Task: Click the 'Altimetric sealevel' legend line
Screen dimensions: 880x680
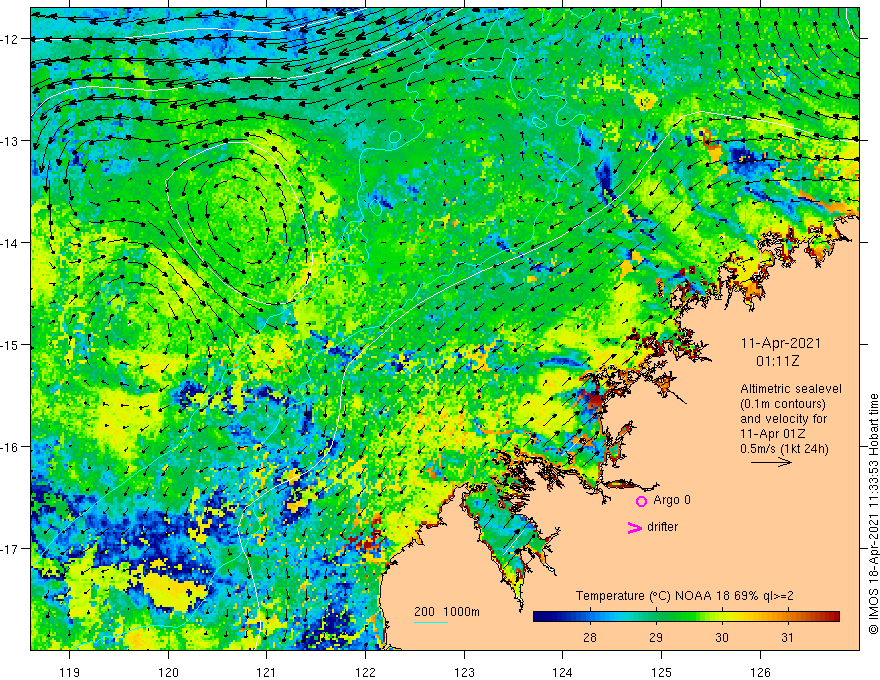Action: [x=791, y=389]
